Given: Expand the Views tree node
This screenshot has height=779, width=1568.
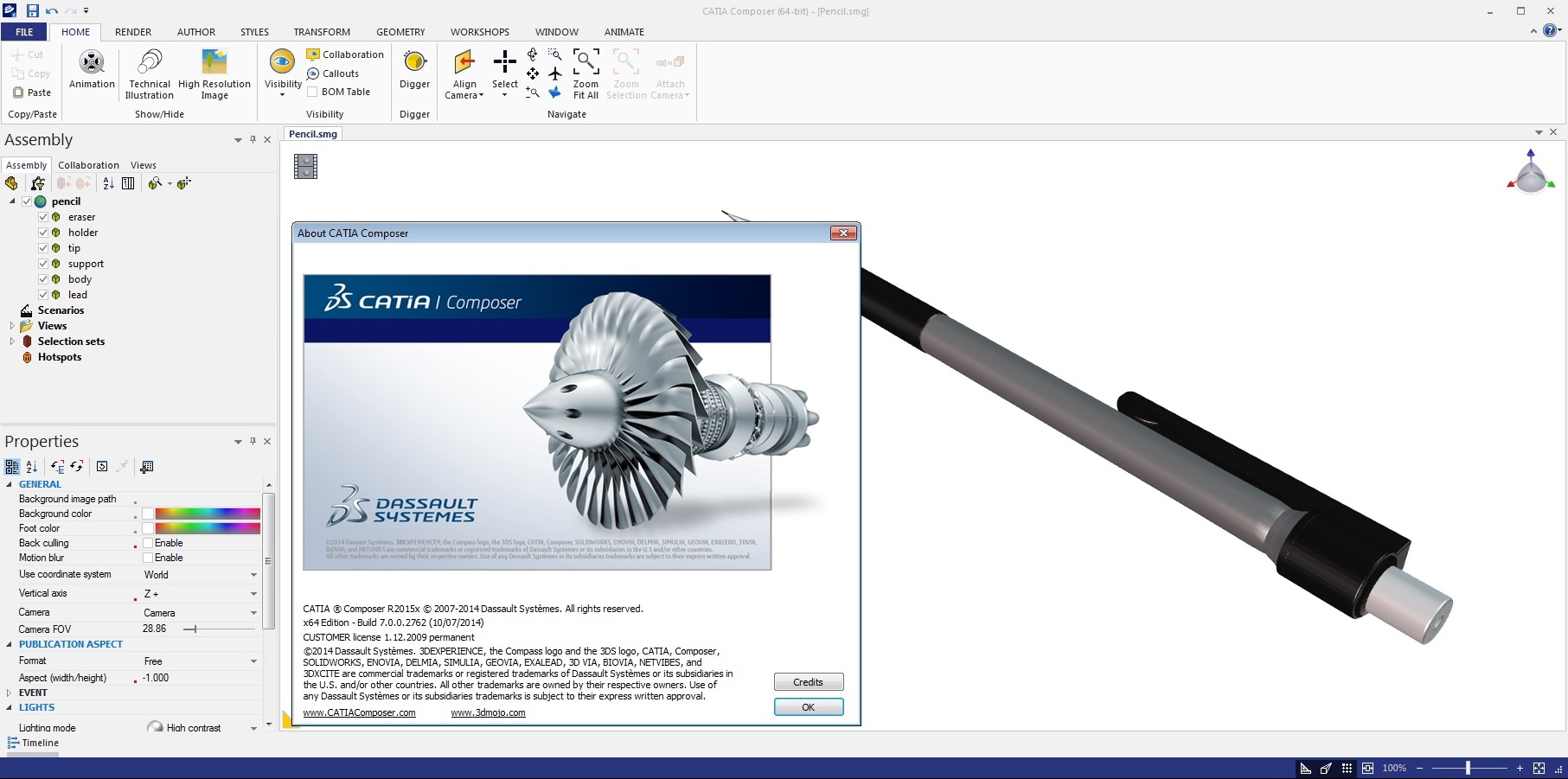Looking at the screenshot, I should 11,326.
